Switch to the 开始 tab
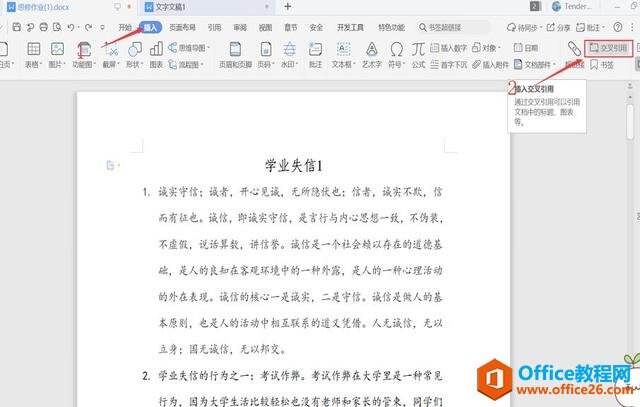 pyautogui.click(x=125, y=27)
